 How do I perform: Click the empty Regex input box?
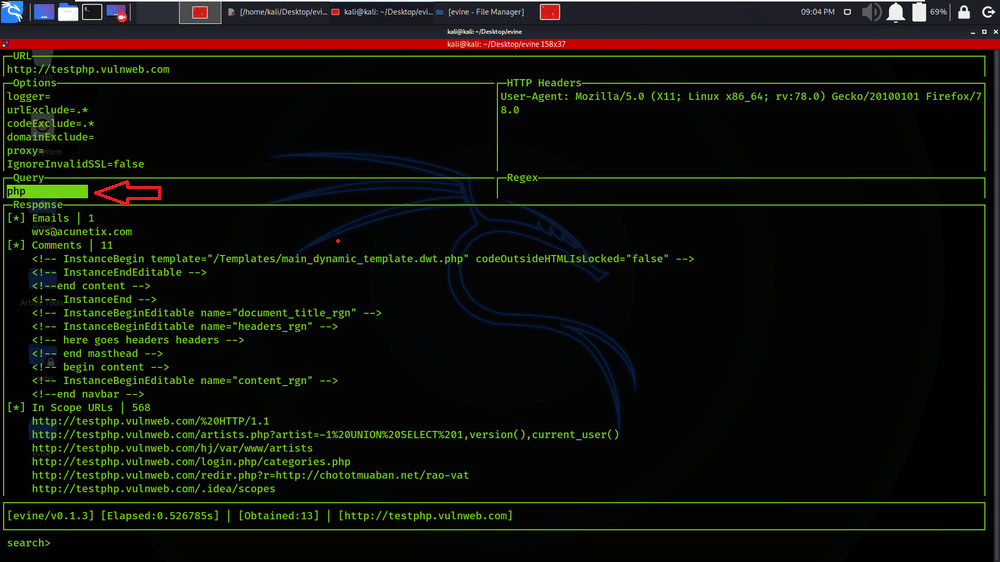point(740,191)
